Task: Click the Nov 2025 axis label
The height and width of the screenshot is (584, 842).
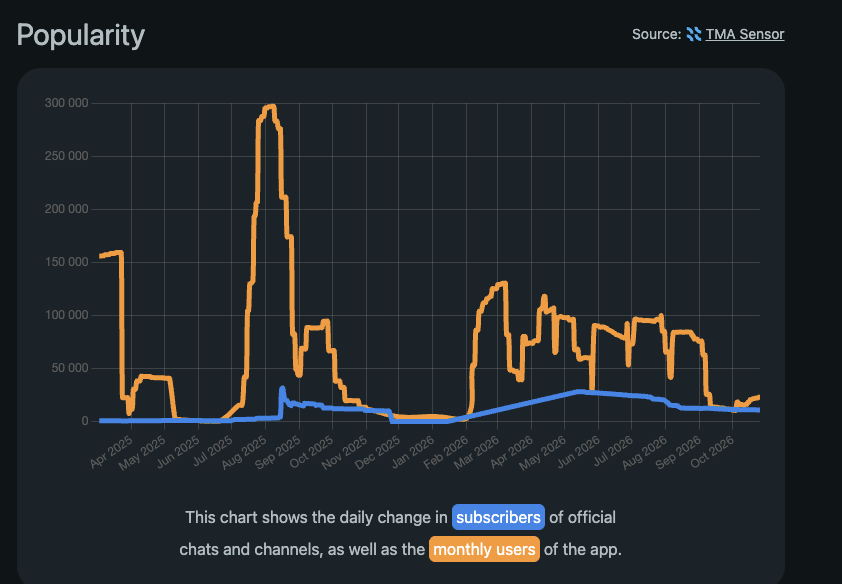Action: coord(345,452)
